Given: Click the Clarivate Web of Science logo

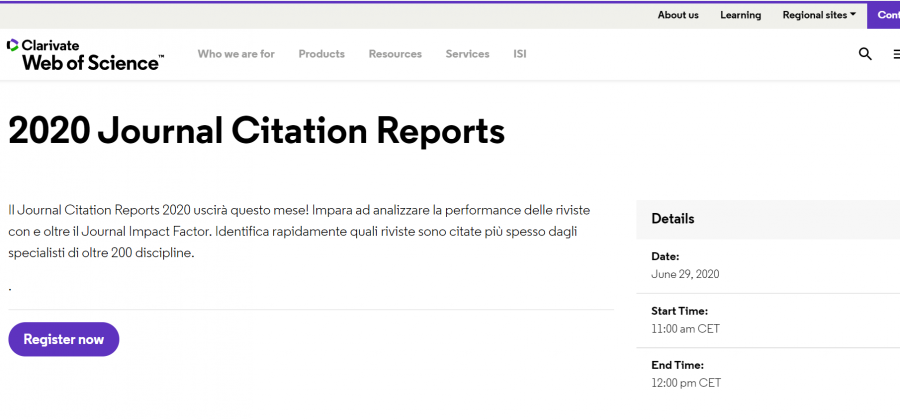Looking at the screenshot, I should pyautogui.click(x=86, y=55).
